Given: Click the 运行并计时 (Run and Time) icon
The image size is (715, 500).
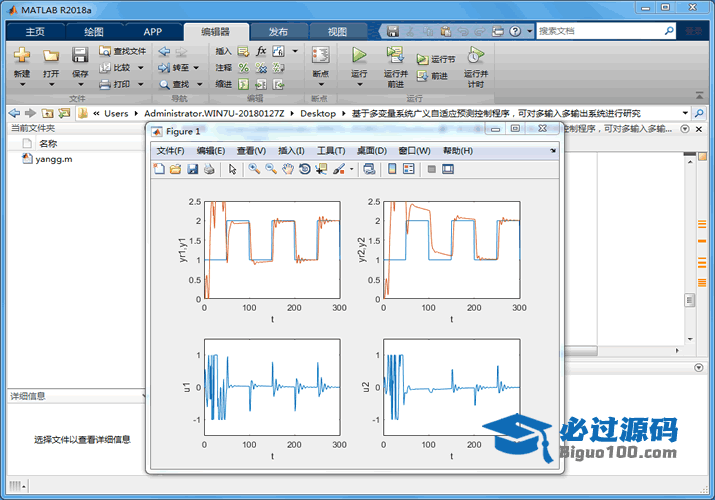Looking at the screenshot, I should pos(476,55).
